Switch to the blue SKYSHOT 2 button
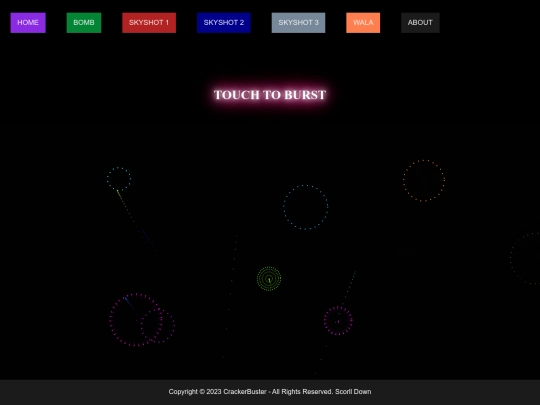 pyautogui.click(x=224, y=23)
